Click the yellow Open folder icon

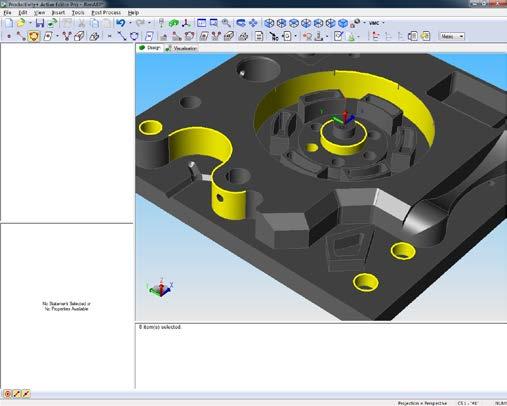(21, 23)
